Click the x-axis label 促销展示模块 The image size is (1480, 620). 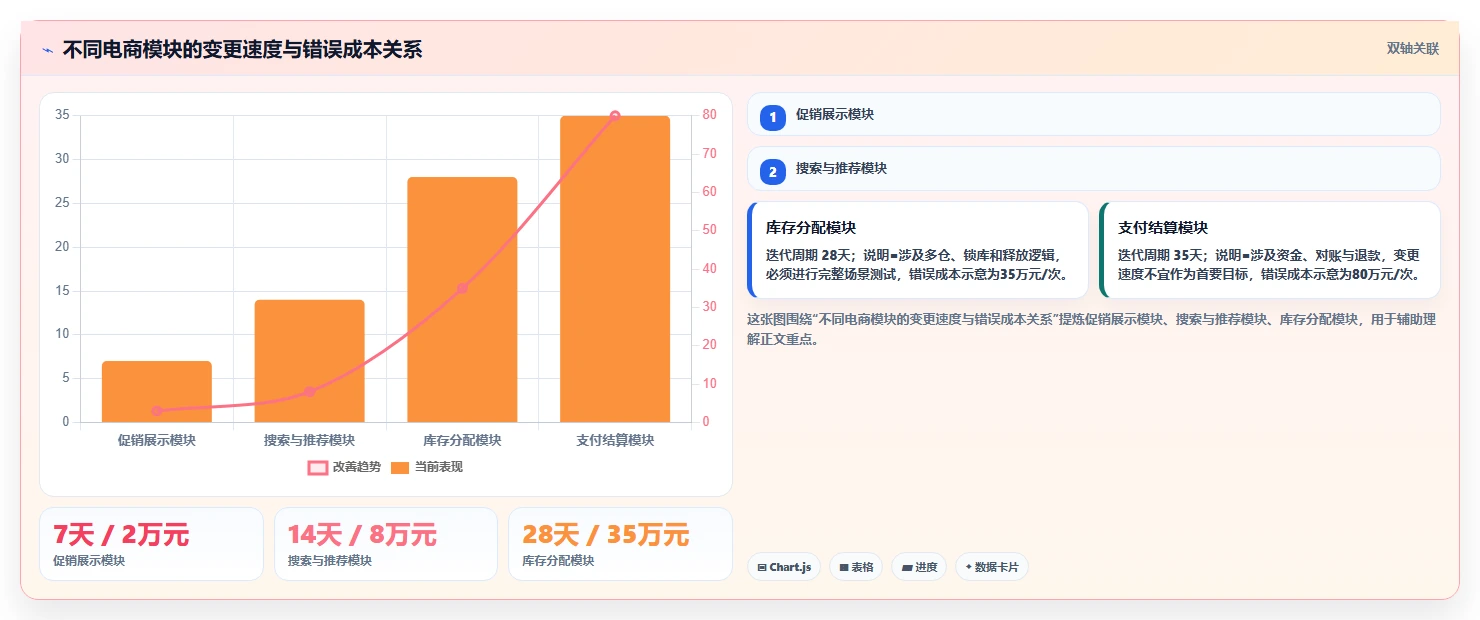[157, 440]
